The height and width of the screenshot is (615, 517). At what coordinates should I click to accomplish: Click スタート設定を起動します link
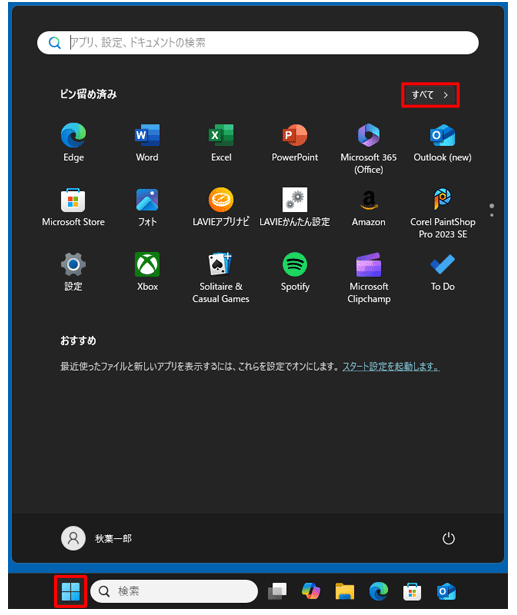(x=391, y=366)
